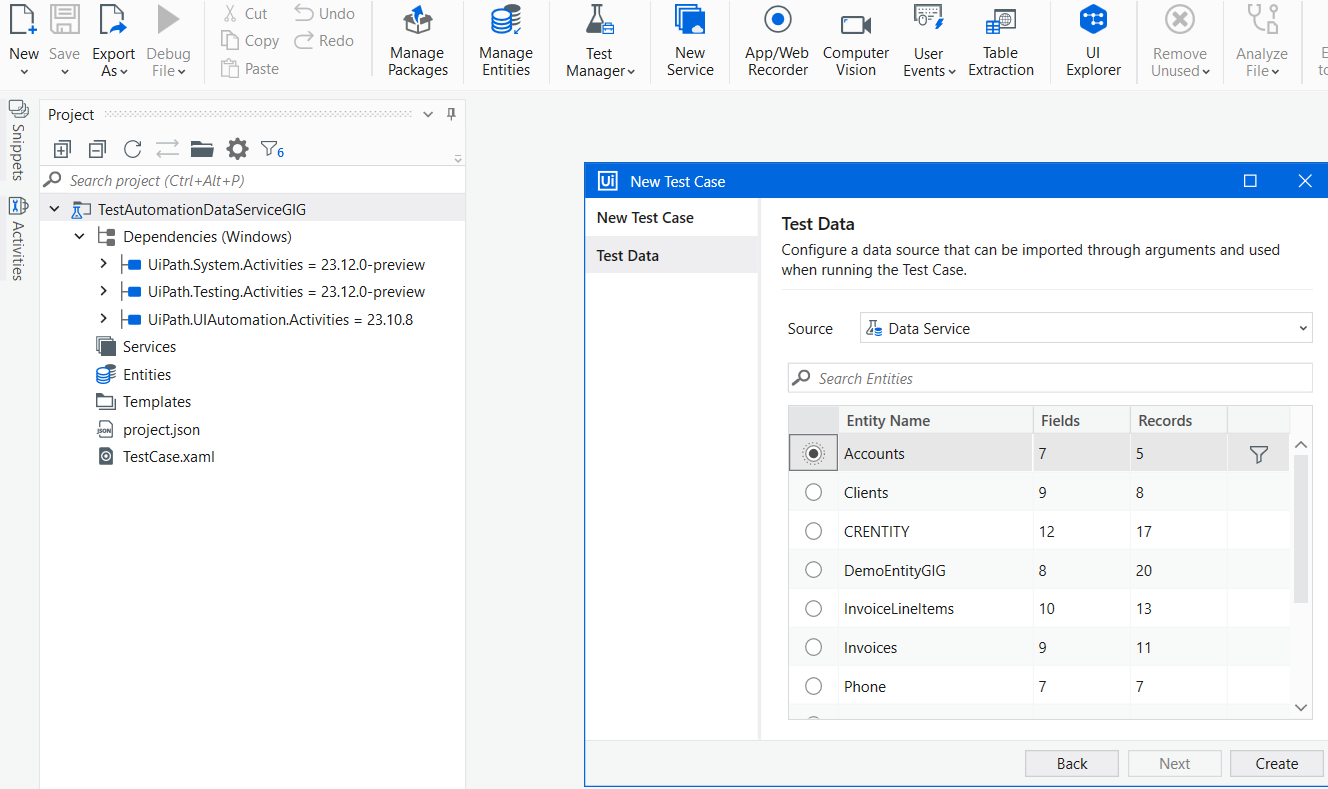Focus the Search Entities field

pos(1050,378)
